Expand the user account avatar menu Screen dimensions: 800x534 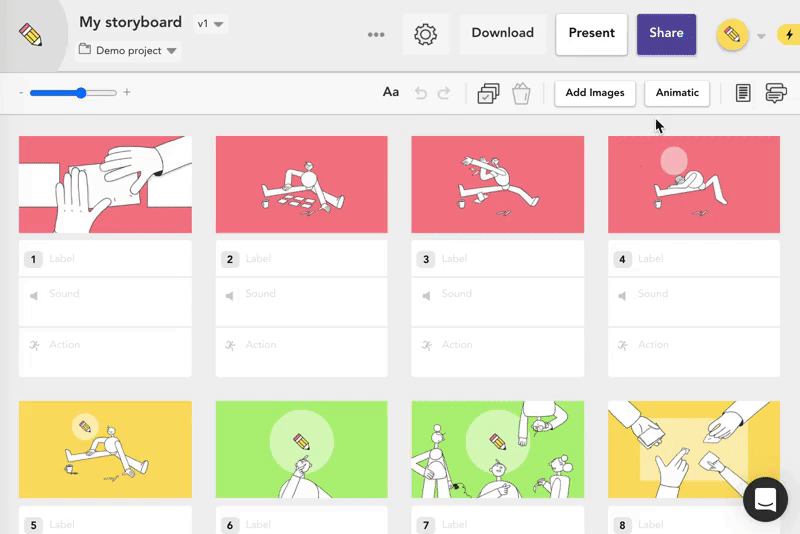[x=740, y=35]
